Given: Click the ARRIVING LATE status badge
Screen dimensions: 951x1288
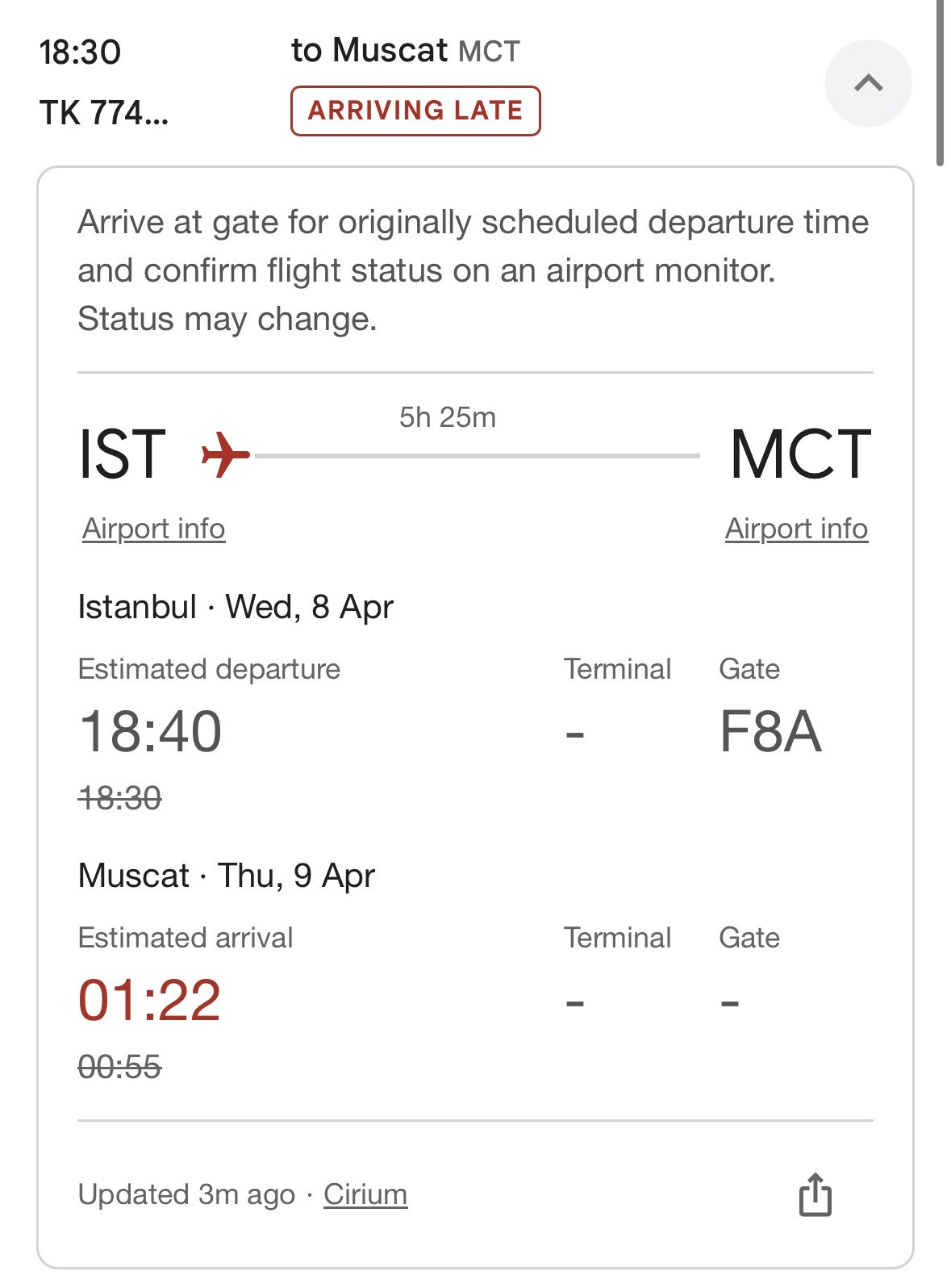Looking at the screenshot, I should point(415,111).
